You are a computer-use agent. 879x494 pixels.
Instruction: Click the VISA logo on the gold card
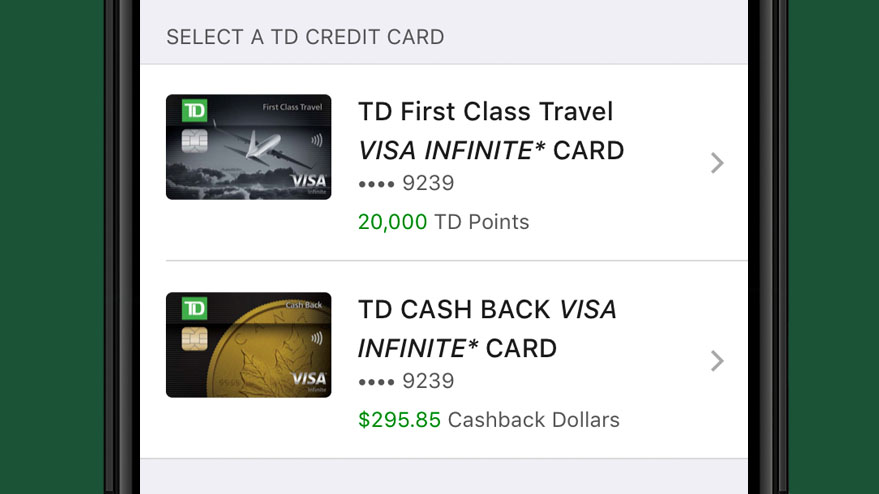coord(309,380)
